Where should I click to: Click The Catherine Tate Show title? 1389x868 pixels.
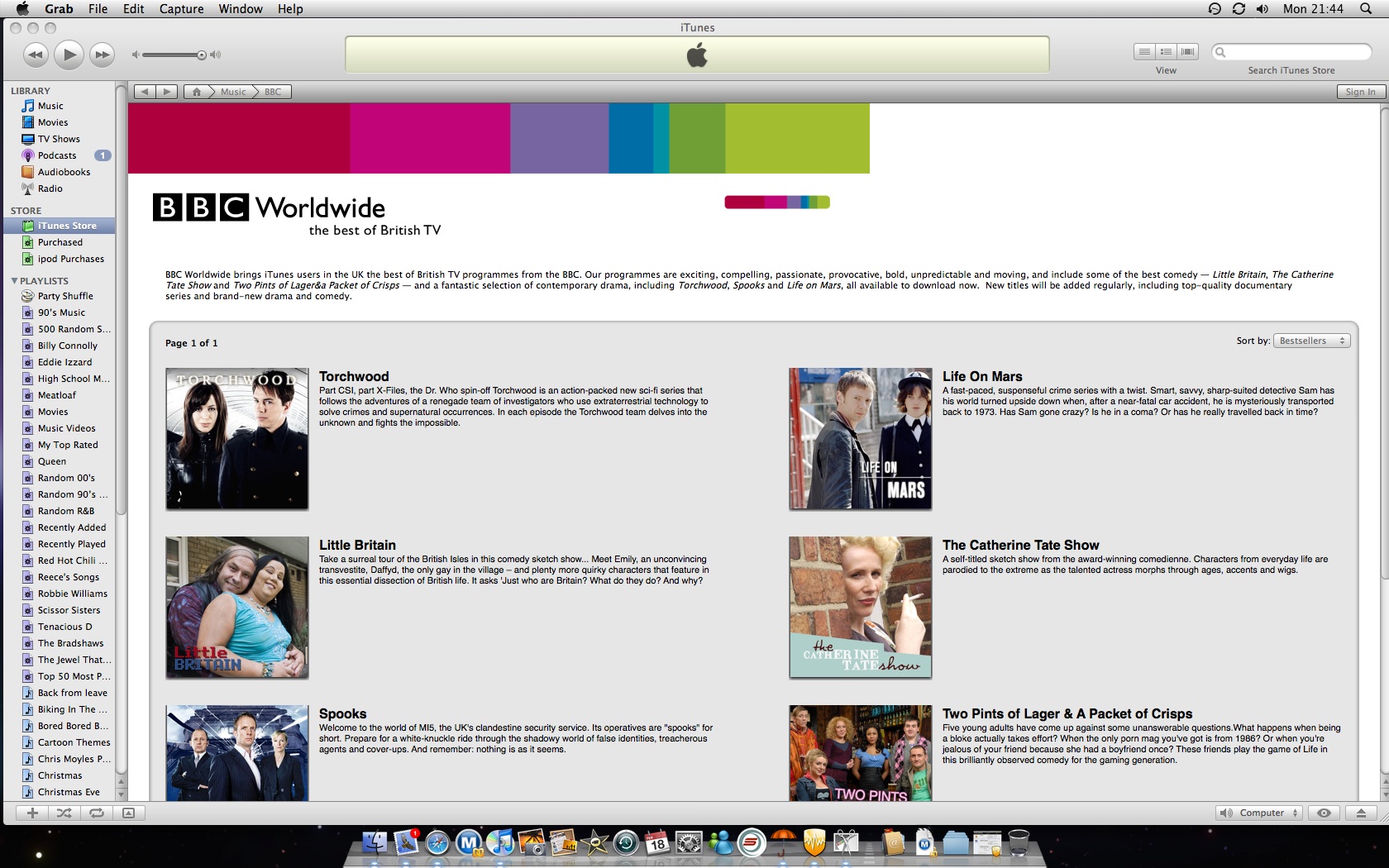(1021, 545)
